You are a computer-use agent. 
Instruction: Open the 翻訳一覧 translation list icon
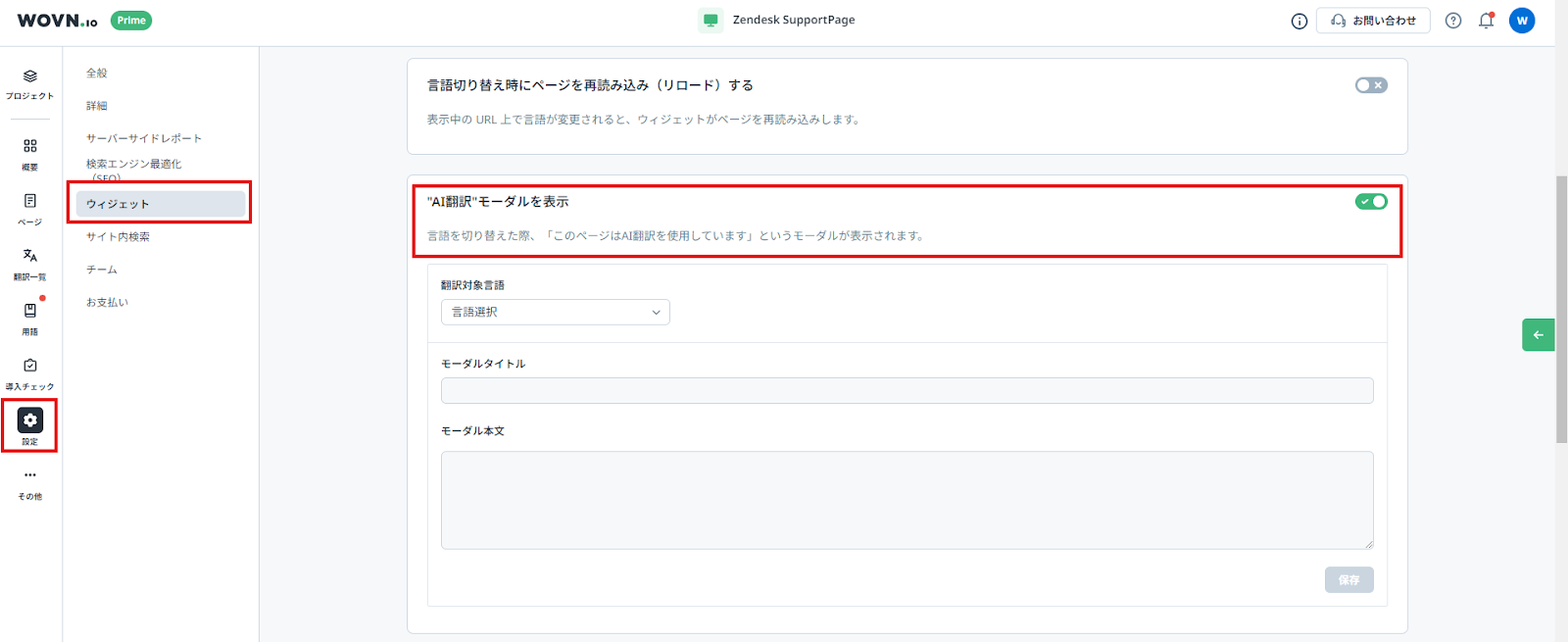pos(29,262)
